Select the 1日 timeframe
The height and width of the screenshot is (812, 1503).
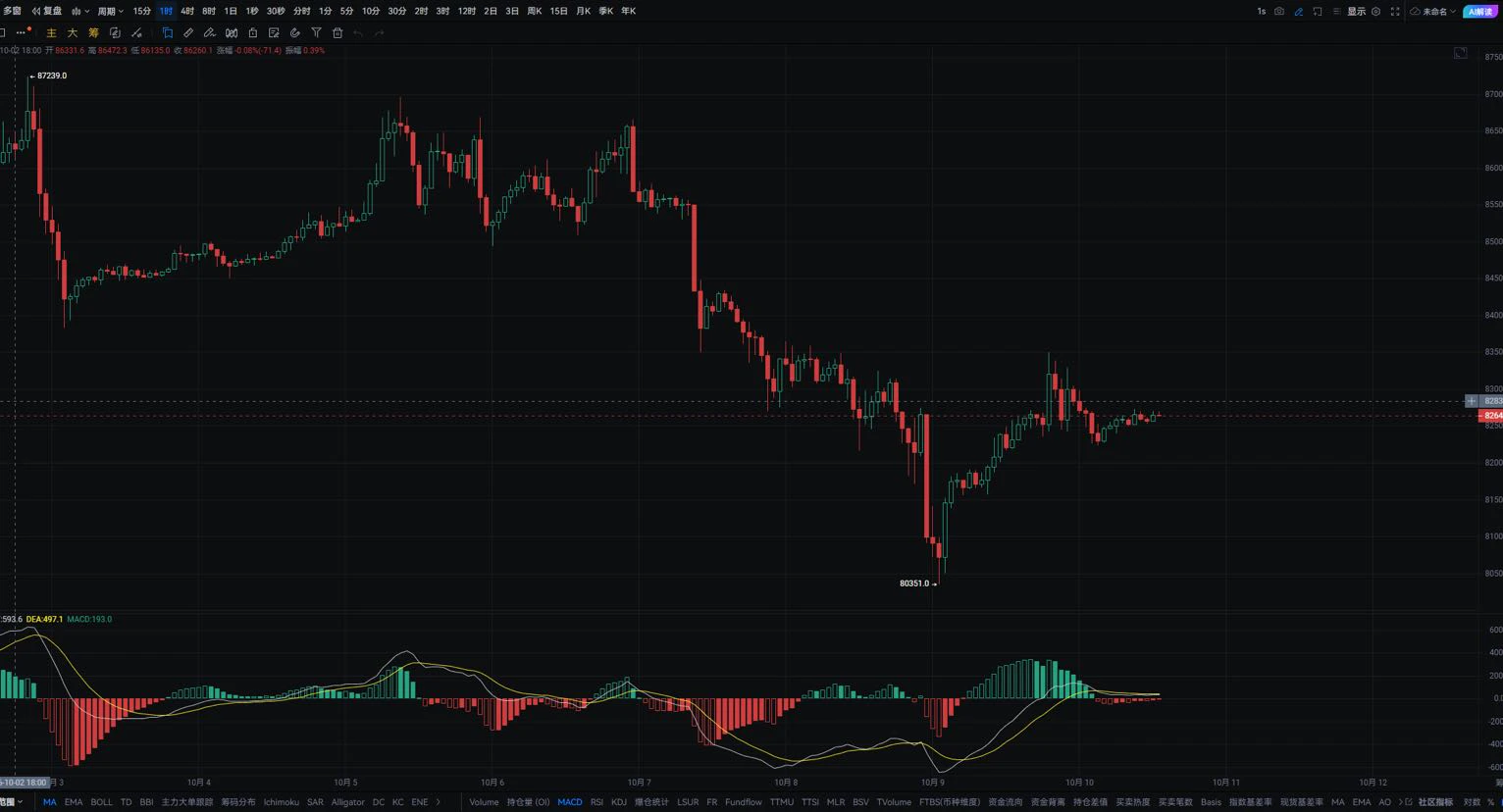231,12
